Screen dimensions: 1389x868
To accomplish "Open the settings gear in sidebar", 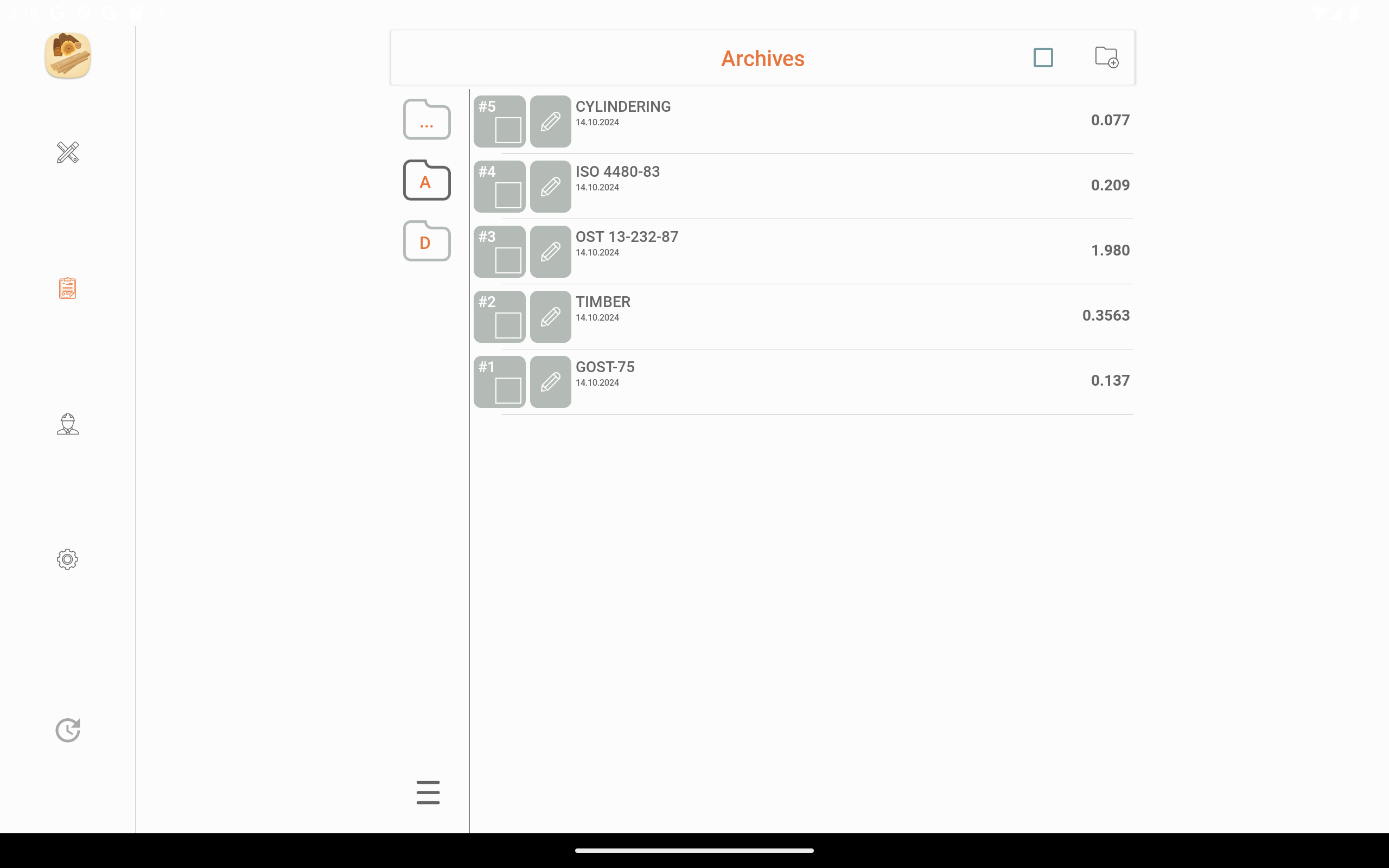I will pyautogui.click(x=68, y=559).
